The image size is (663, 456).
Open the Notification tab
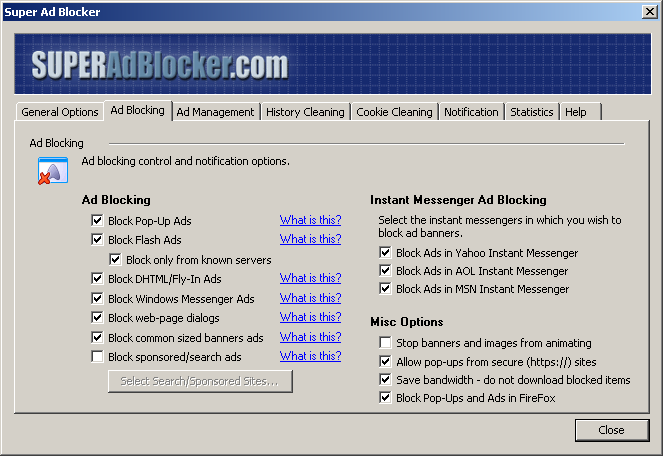(x=471, y=112)
